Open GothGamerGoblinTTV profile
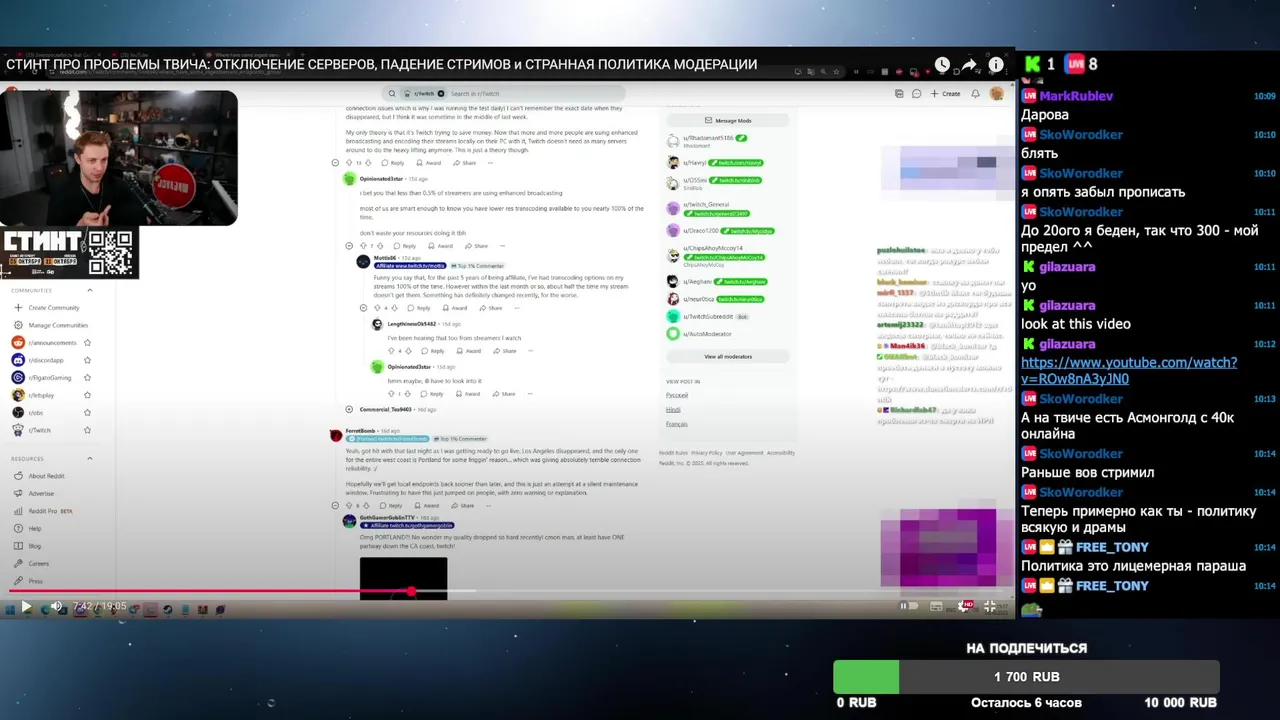The image size is (1280, 720). pos(387,517)
